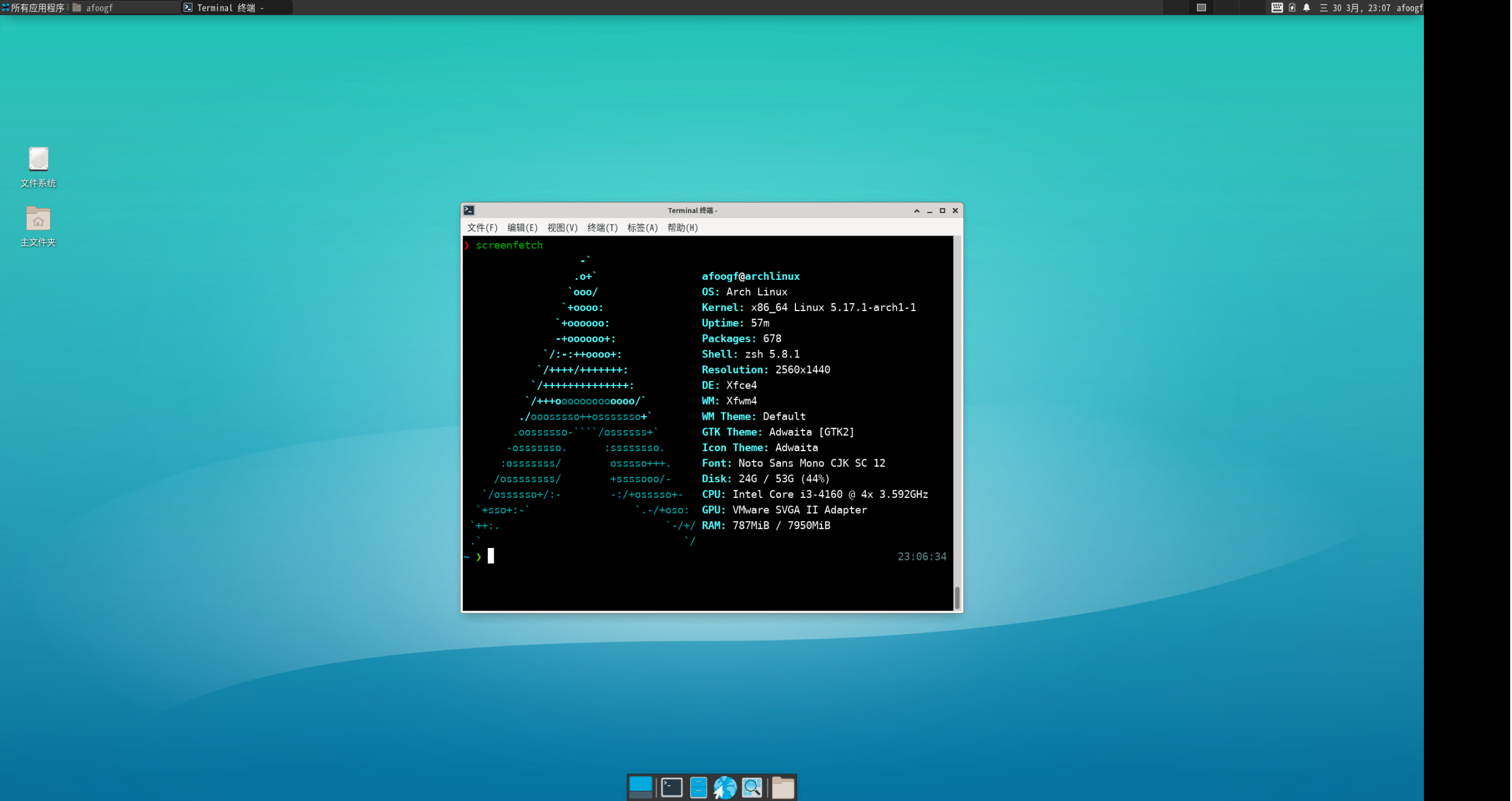Open the home folder dock icon
Screen dimensions: 1512x801
783,787
